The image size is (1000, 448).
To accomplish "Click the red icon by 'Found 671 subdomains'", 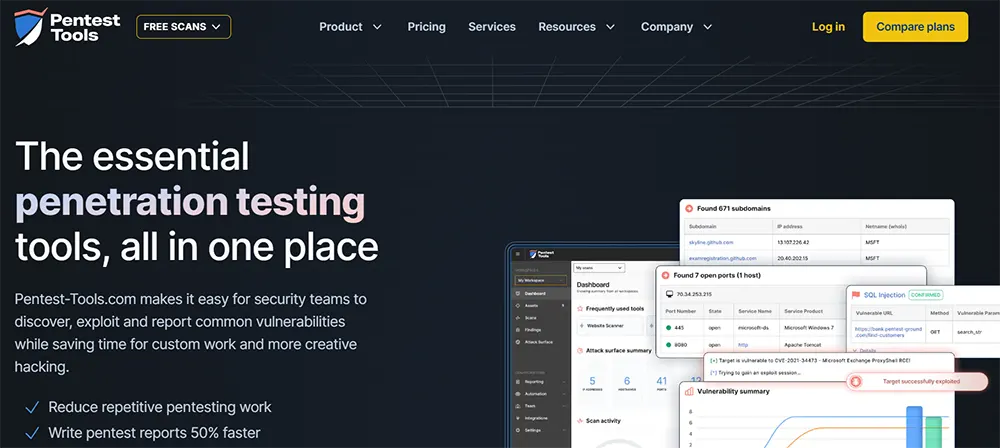I will point(689,208).
